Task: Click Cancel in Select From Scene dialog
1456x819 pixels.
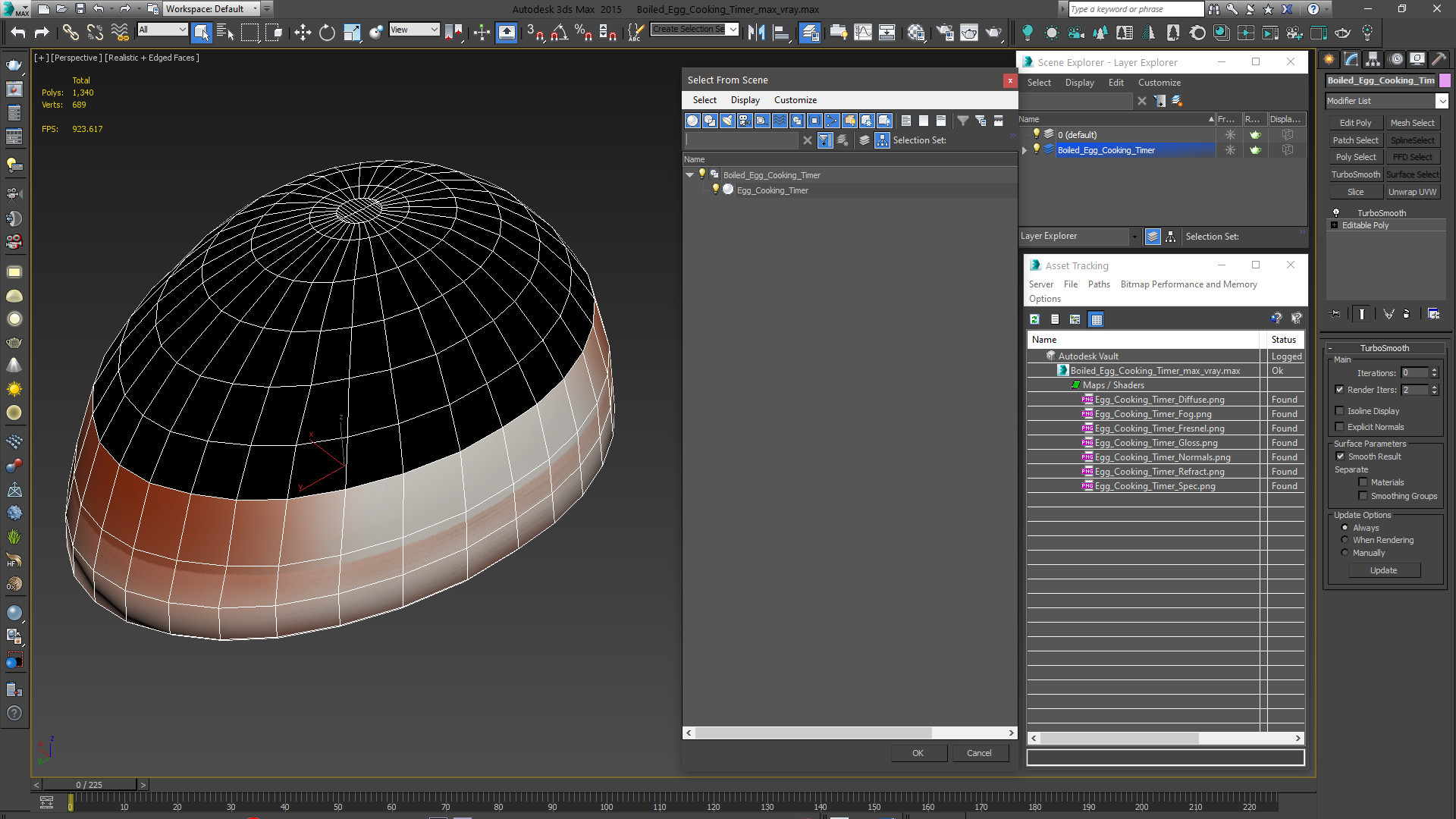Action: (979, 753)
